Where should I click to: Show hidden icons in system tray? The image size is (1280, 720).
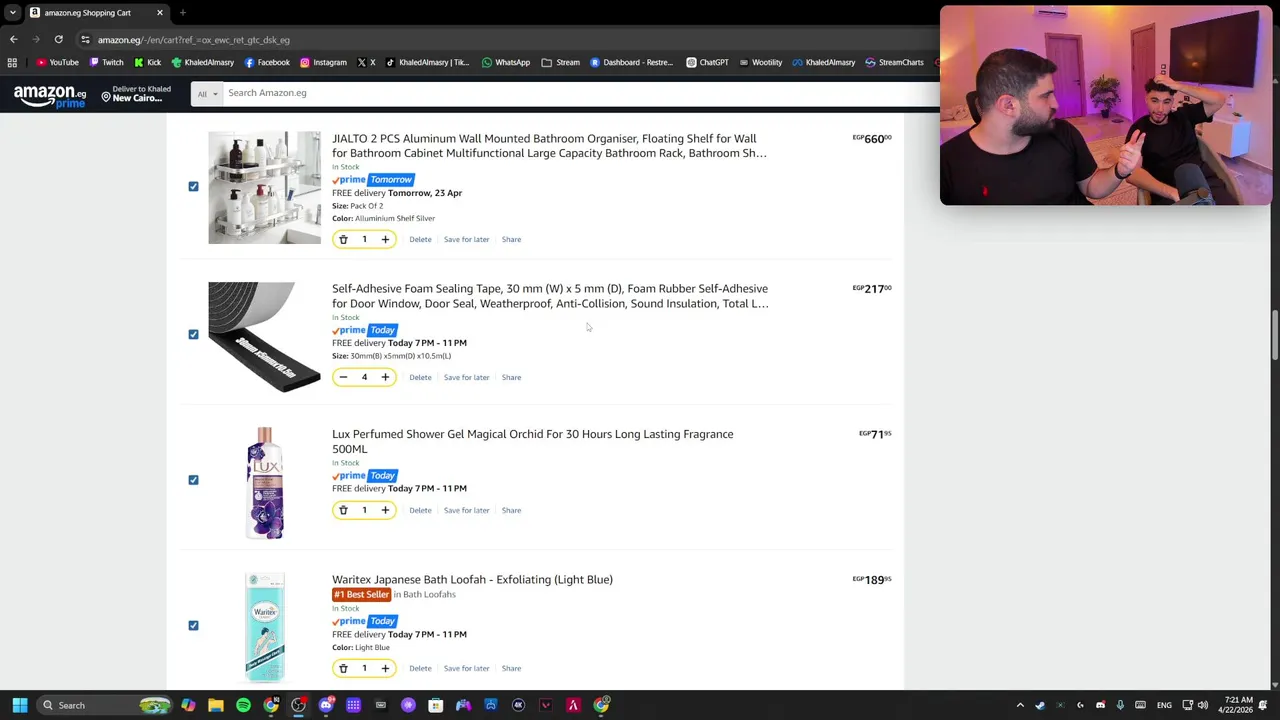(x=1020, y=705)
